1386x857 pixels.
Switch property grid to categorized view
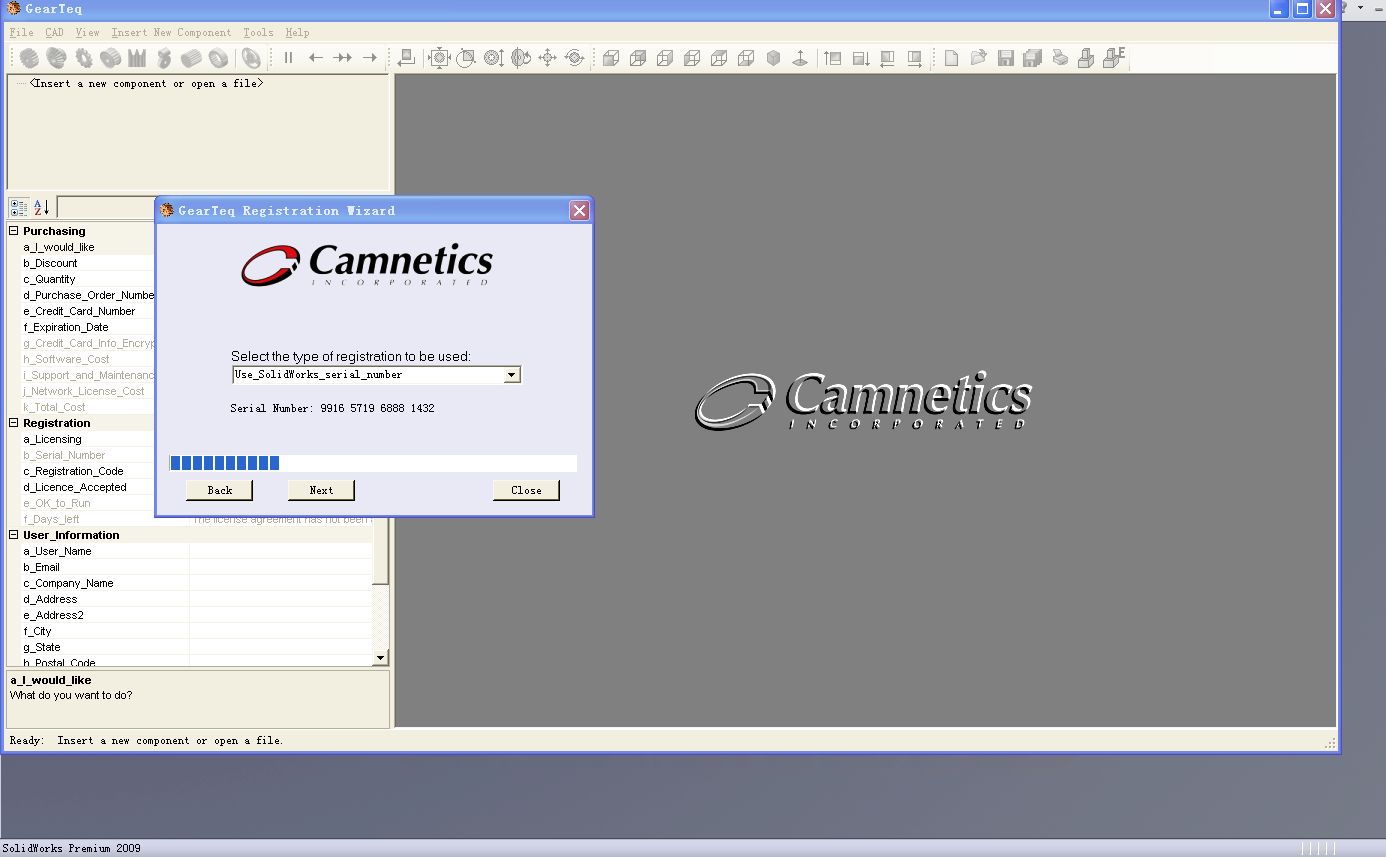[x=19, y=207]
